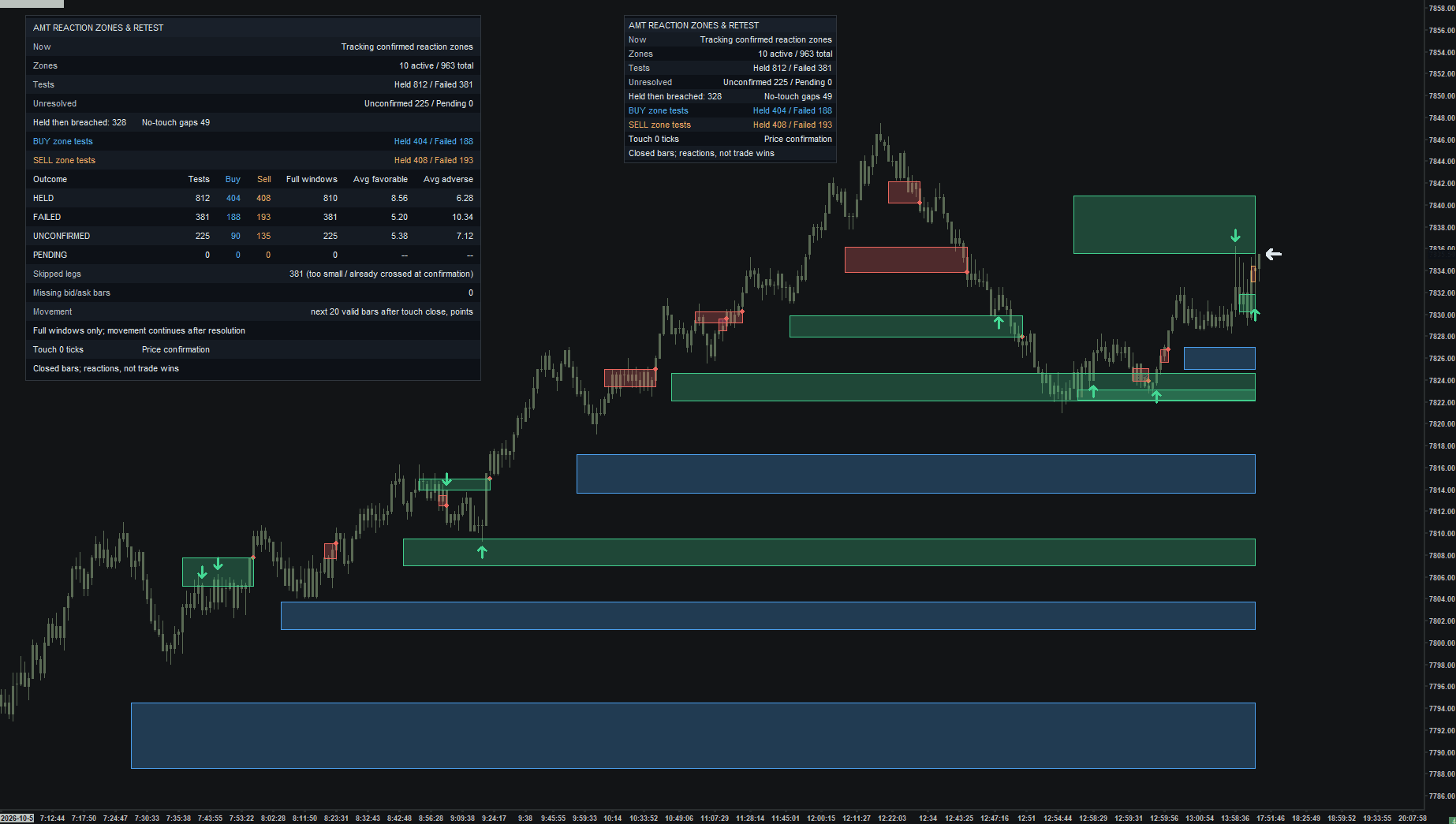Click the 20:07:58 time axis label
The height and width of the screenshot is (824, 1456).
pos(1413,818)
